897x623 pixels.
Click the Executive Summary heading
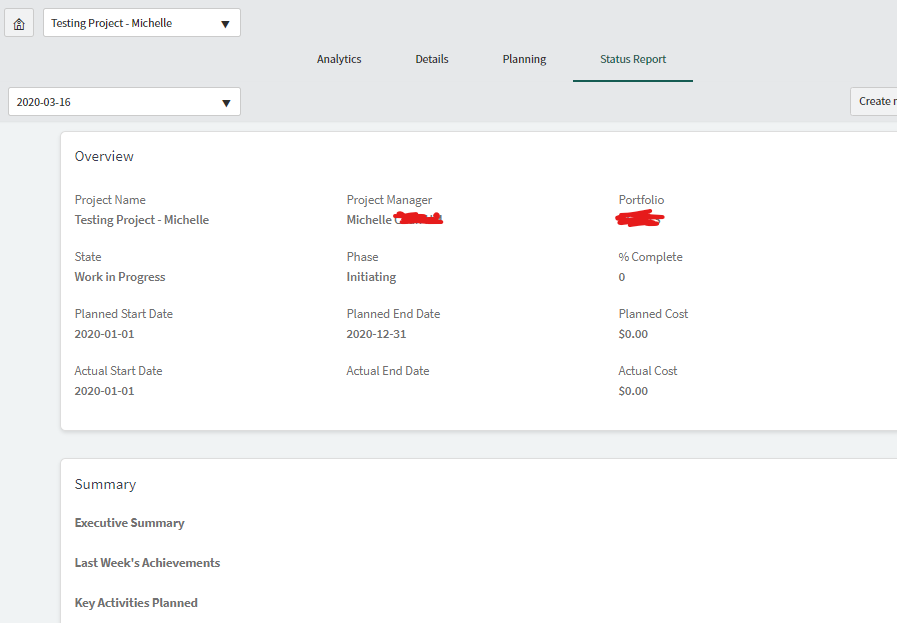(x=129, y=522)
